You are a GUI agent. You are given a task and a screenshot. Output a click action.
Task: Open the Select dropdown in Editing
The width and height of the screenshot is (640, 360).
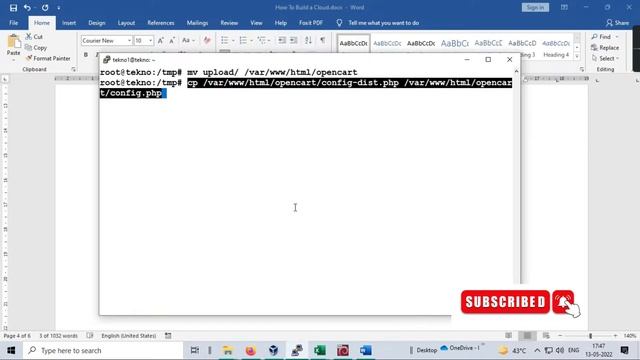click(605, 58)
